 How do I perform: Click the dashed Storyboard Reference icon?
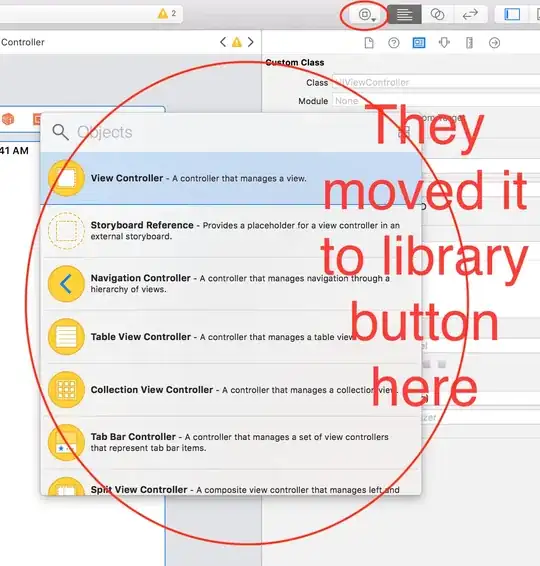click(x=66, y=231)
